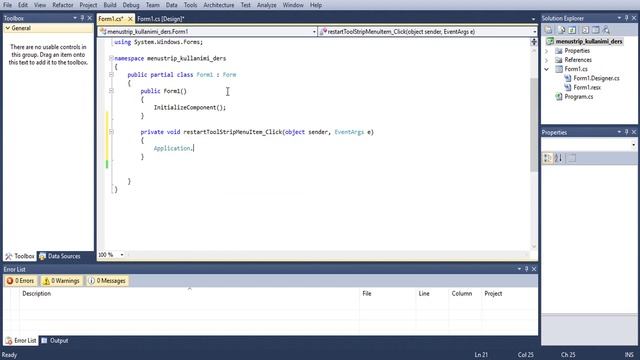This screenshot has width=640, height=360.
Task: Pin the Toolbox panel with auto-hide icon
Action: (x=82, y=18)
